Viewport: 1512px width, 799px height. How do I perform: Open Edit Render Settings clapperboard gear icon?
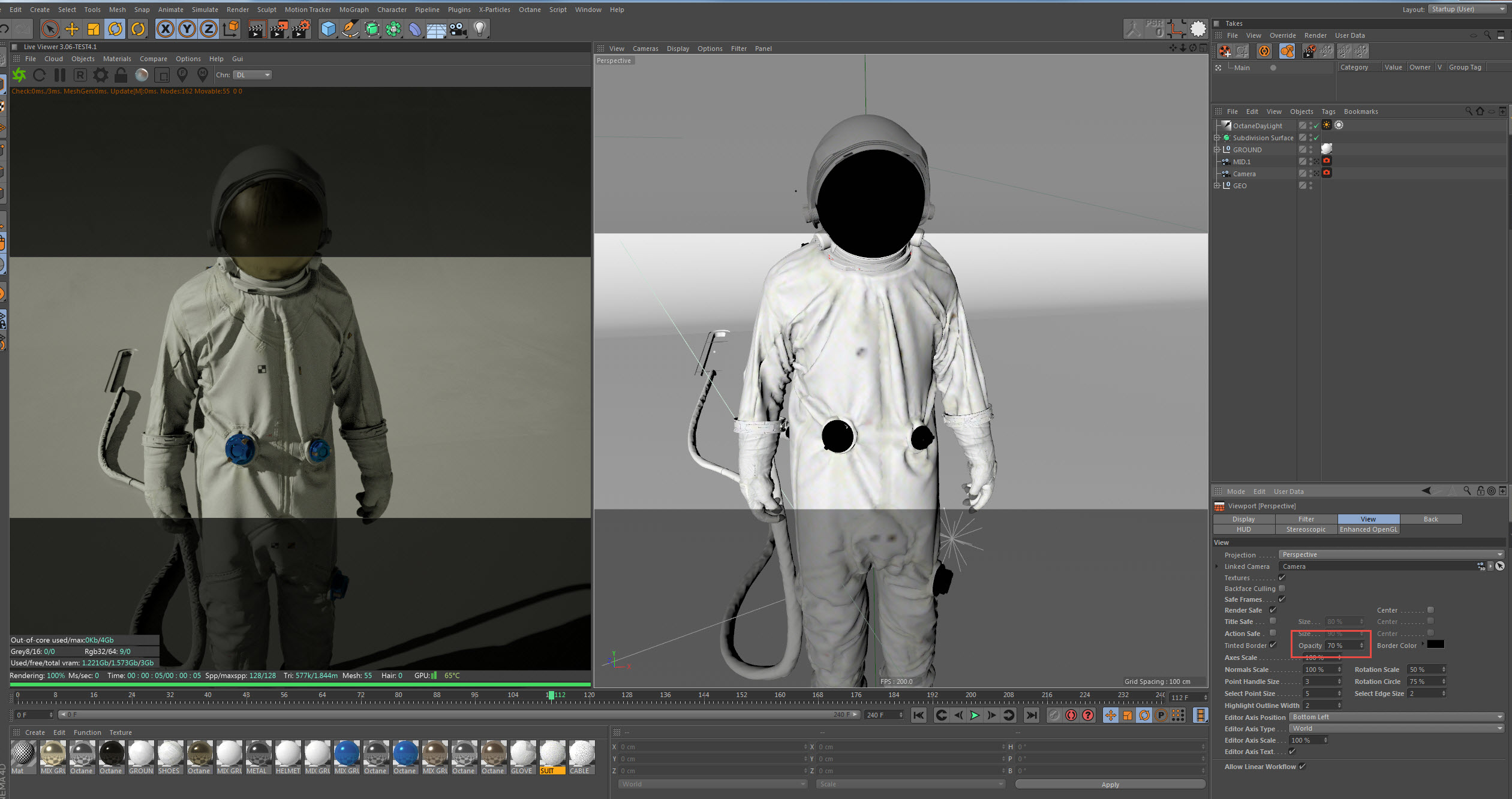[x=300, y=29]
